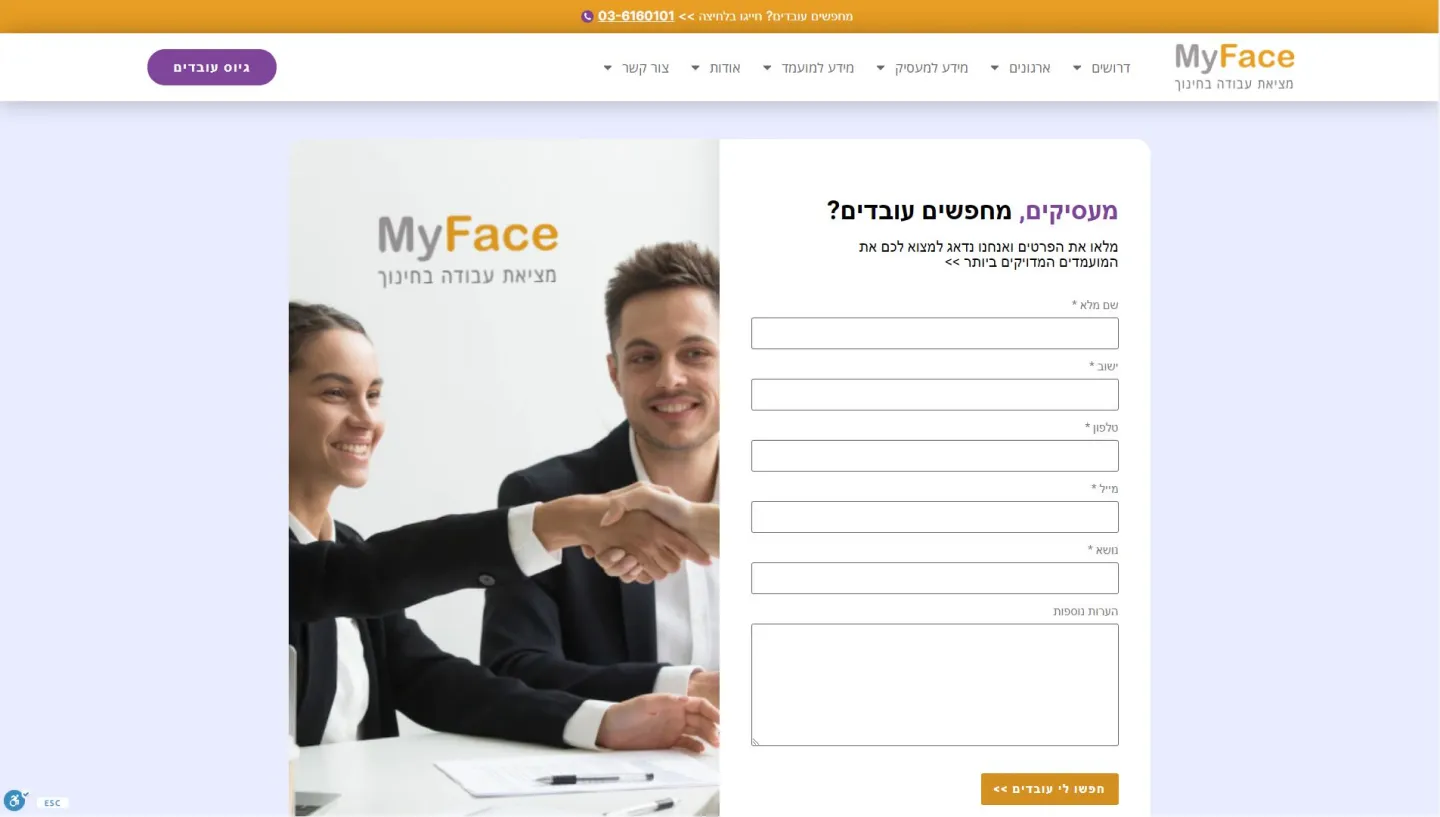Focus the שם מלא input field
Viewport: 1440px width, 817px height.
pyautogui.click(x=935, y=333)
